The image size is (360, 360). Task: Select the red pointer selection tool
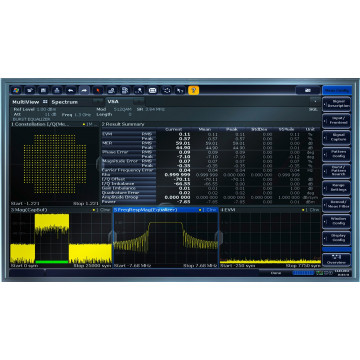[98, 90]
